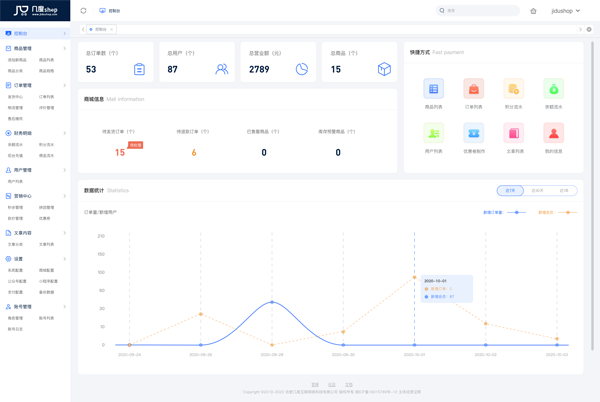Click the page vertical scrollbar
600x402 pixels.
coord(592,195)
